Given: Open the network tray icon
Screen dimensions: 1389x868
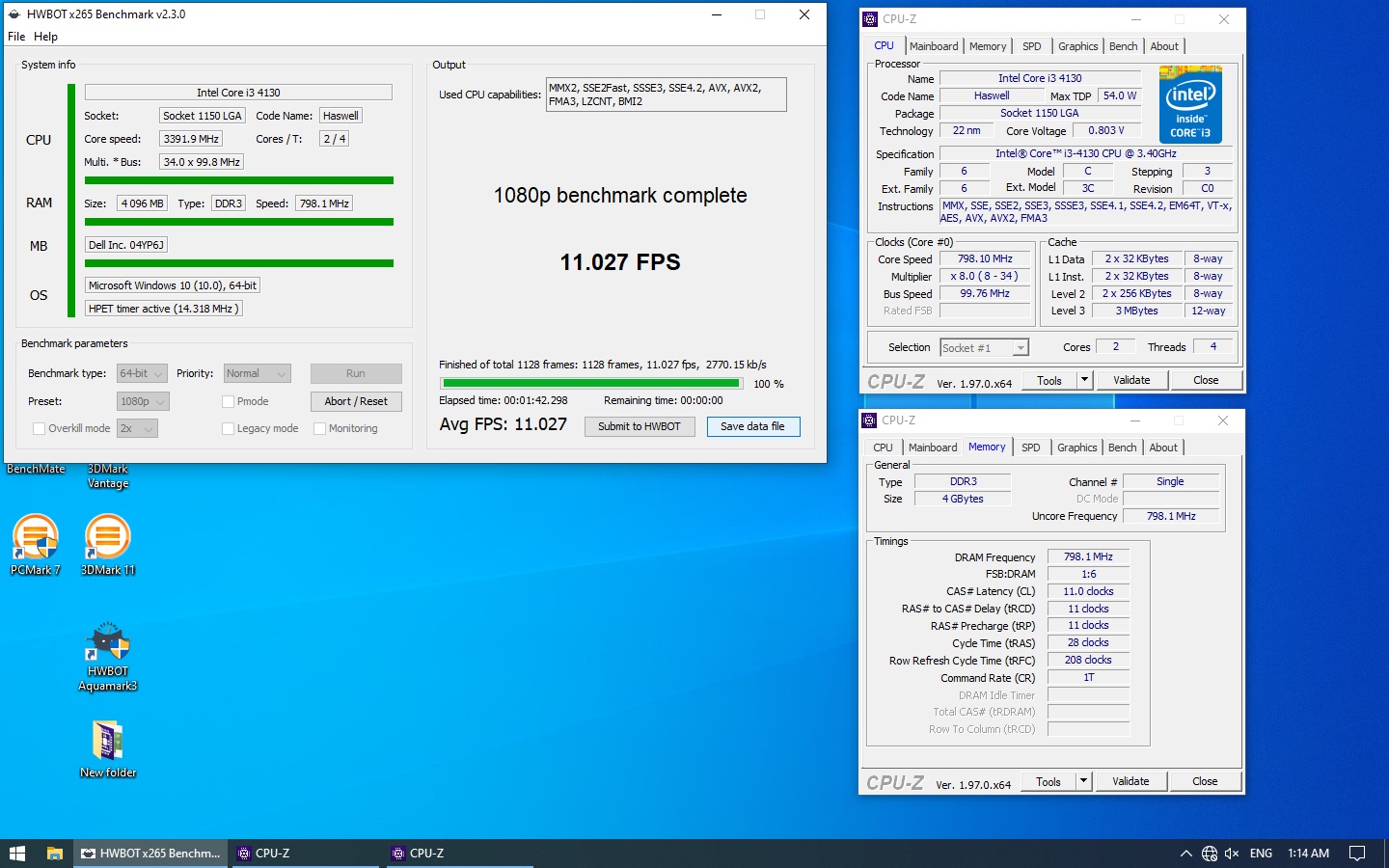Looking at the screenshot, I should pyautogui.click(x=1210, y=854).
